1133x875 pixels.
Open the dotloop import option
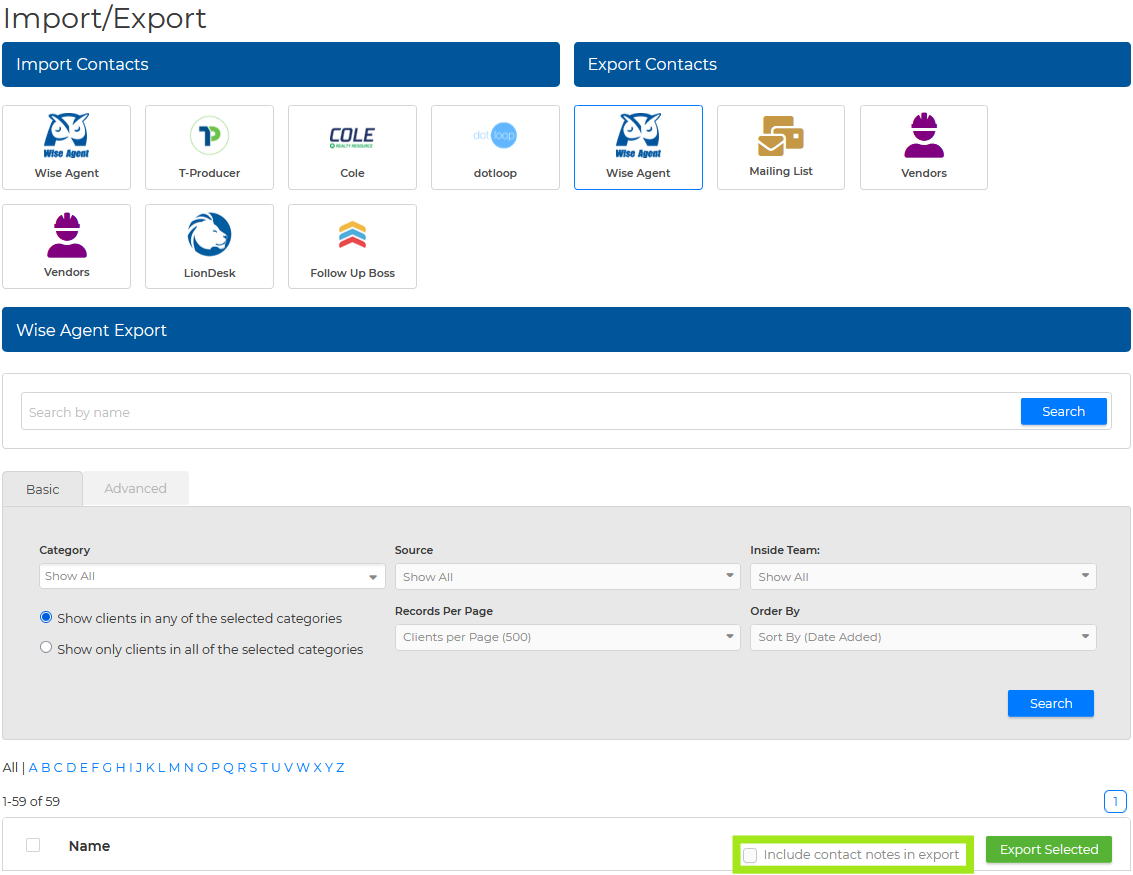495,147
